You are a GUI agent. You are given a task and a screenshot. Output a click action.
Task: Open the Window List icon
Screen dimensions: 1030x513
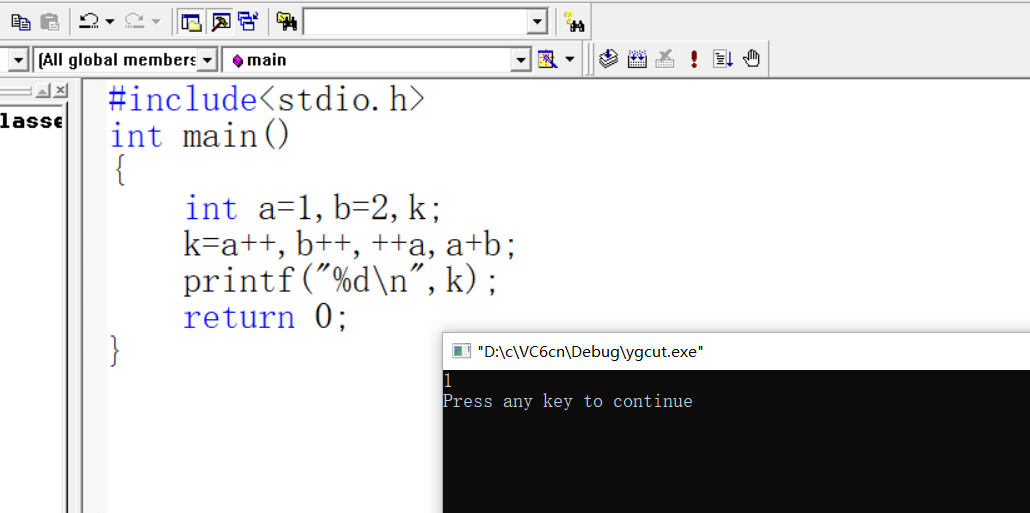(248, 22)
